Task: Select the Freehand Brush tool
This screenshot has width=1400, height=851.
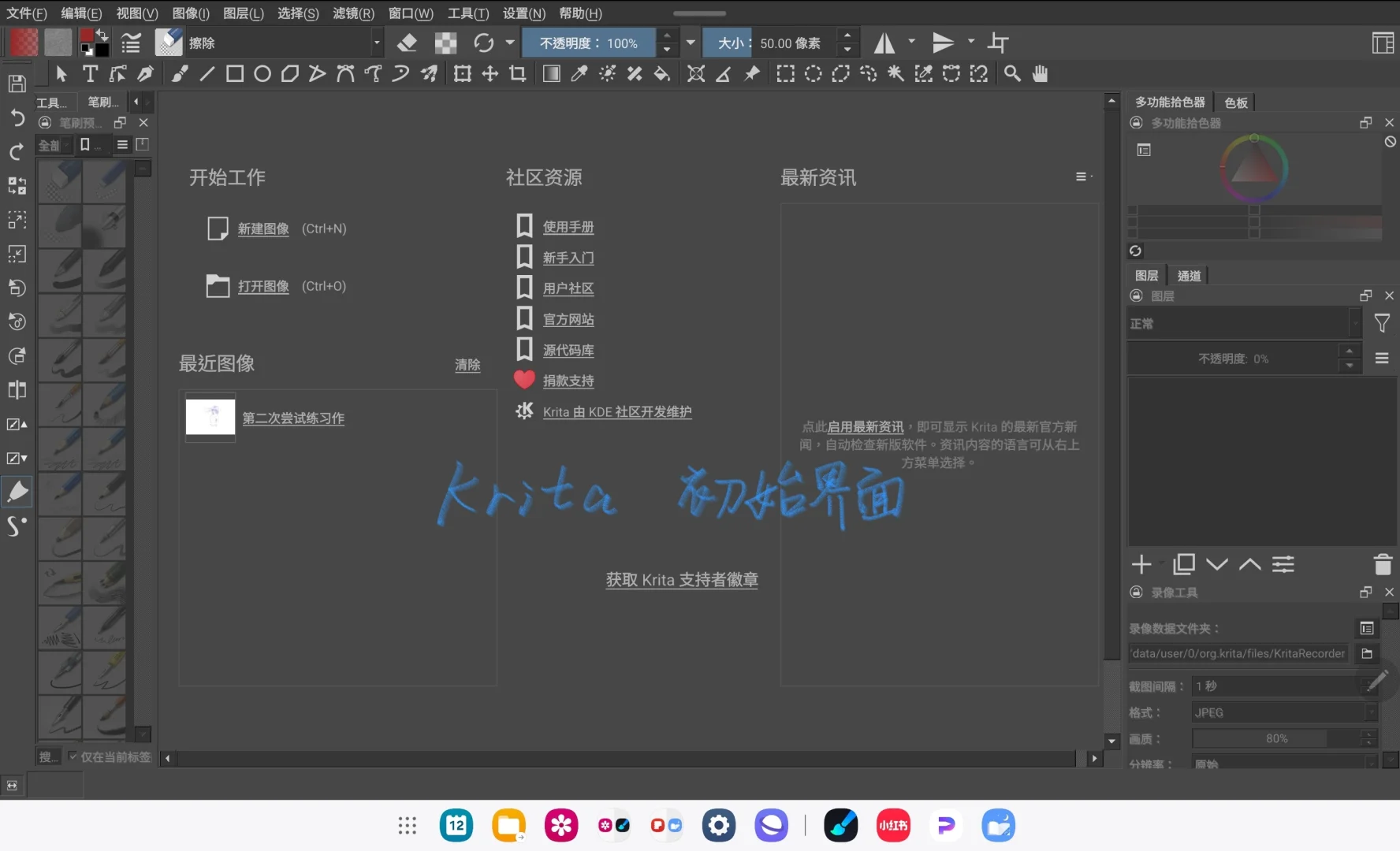Action: (x=180, y=74)
